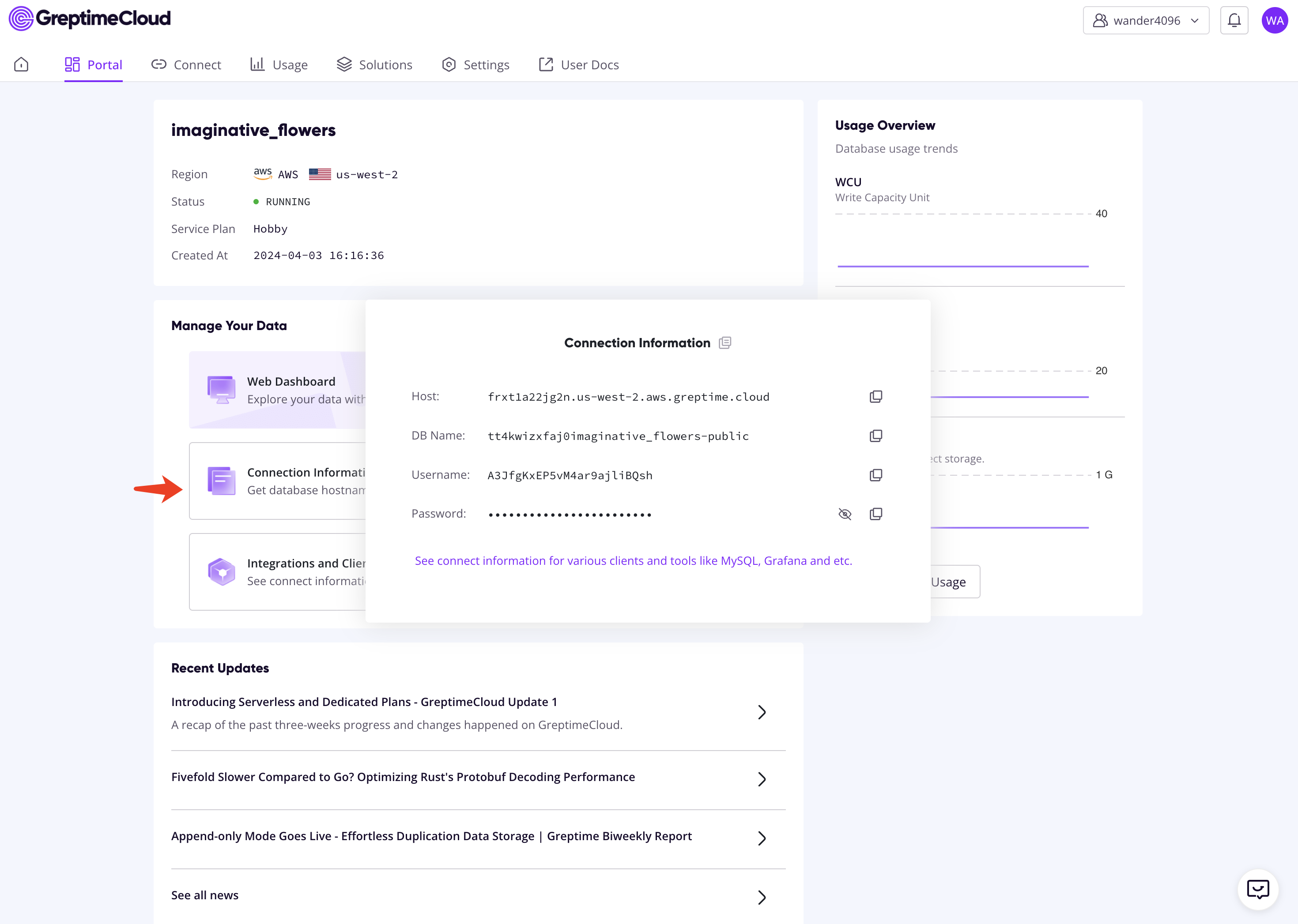Open the Web Dashboard card icon

(x=222, y=389)
